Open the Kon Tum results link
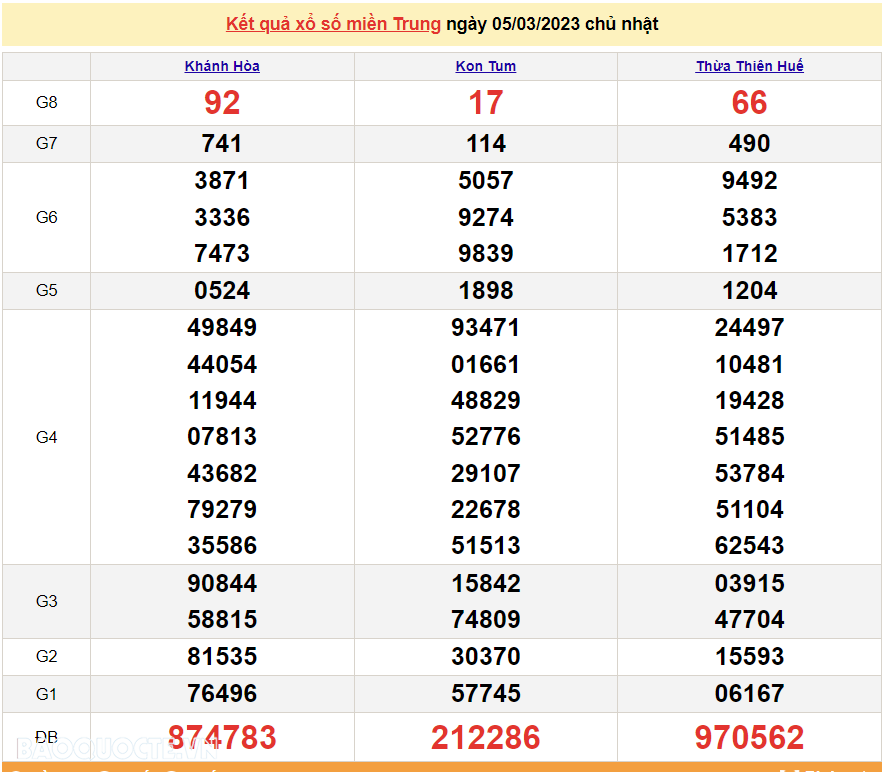This screenshot has width=885, height=772. click(485, 66)
